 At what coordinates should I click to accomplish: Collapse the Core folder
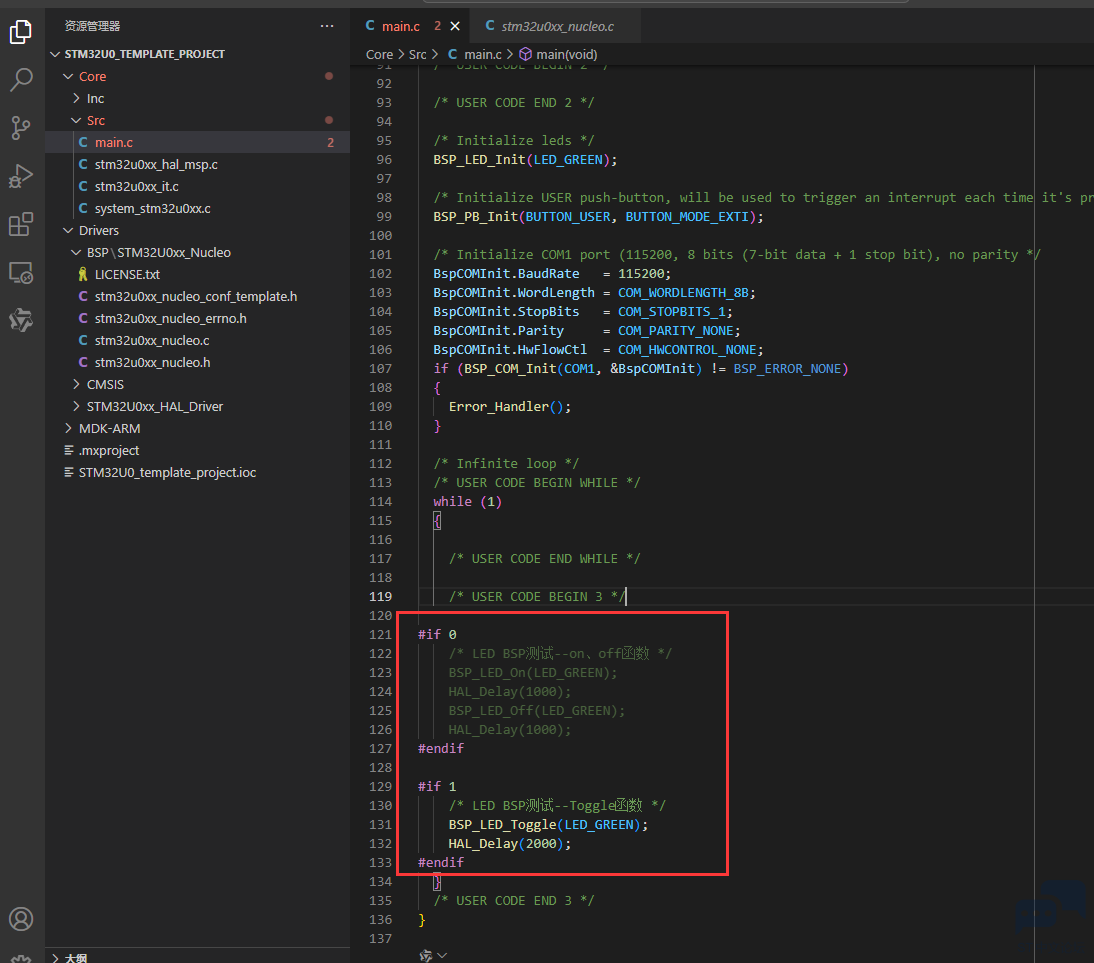coord(68,76)
